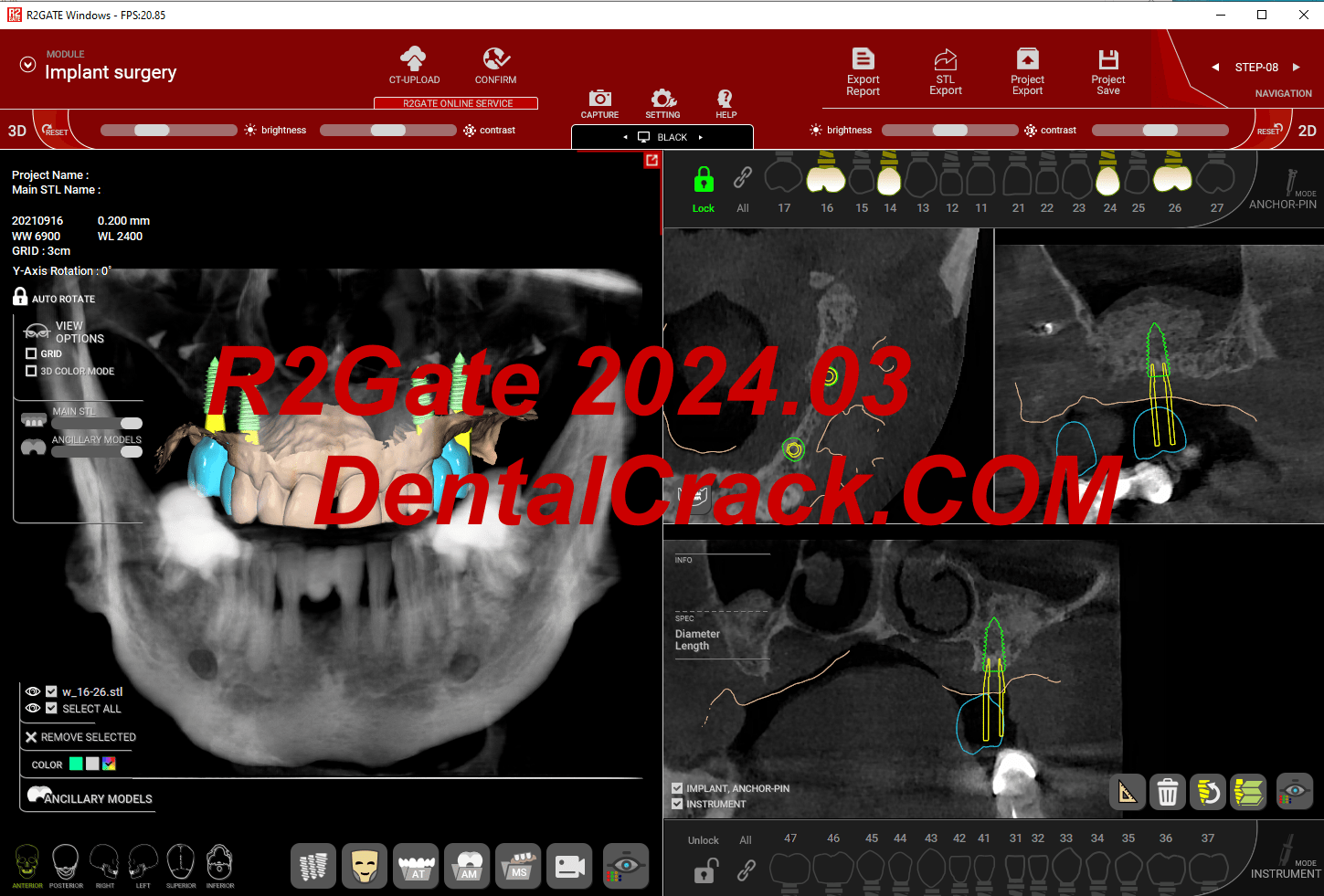Image resolution: width=1324 pixels, height=896 pixels.
Task: Select Posterior skull view
Action: pos(66,863)
